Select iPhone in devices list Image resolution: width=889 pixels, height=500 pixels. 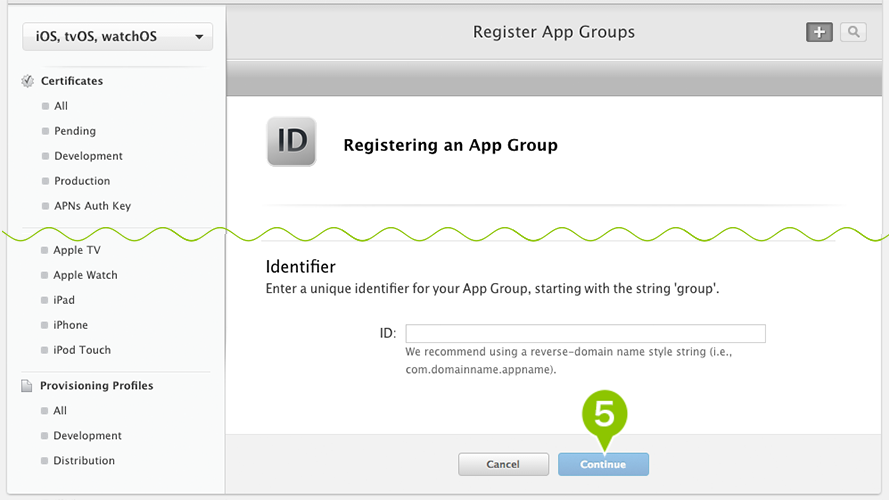[x=70, y=325]
